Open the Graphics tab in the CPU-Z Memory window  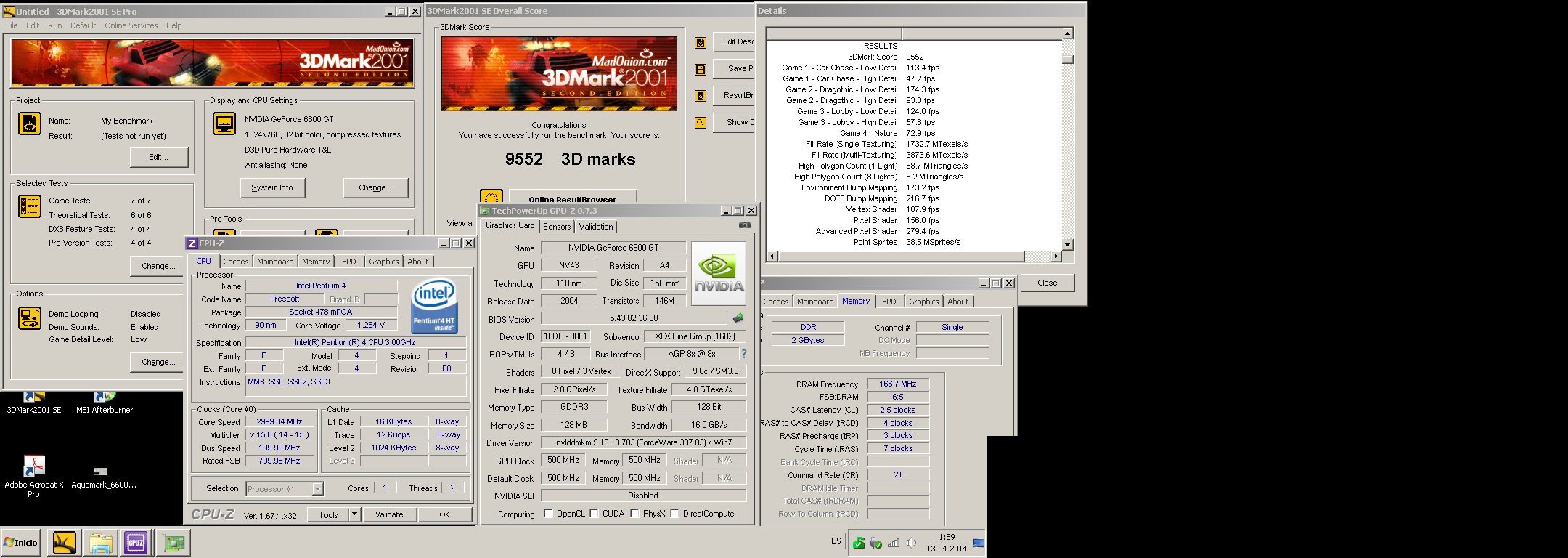pos(923,302)
